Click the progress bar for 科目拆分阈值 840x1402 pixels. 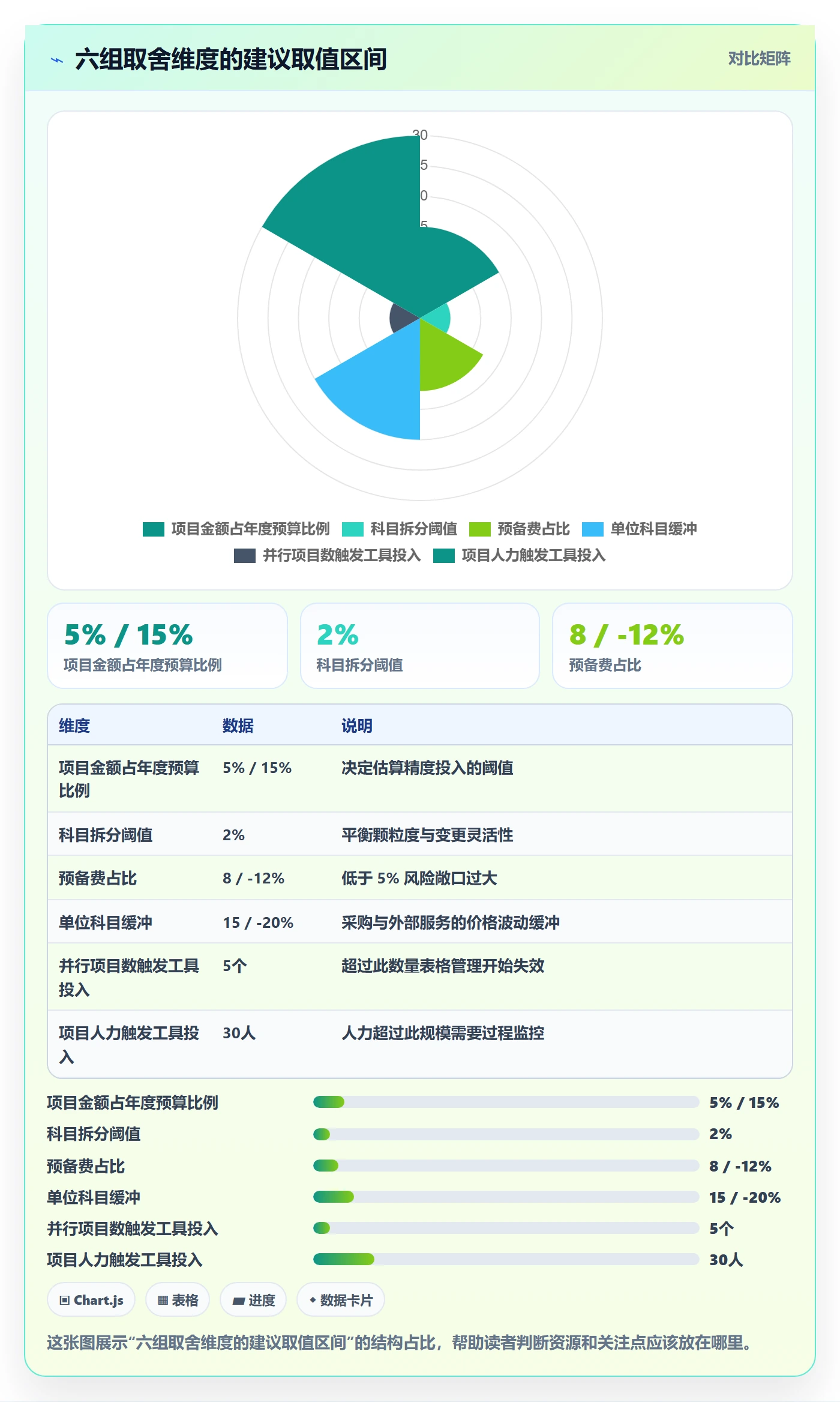[x=506, y=1134]
